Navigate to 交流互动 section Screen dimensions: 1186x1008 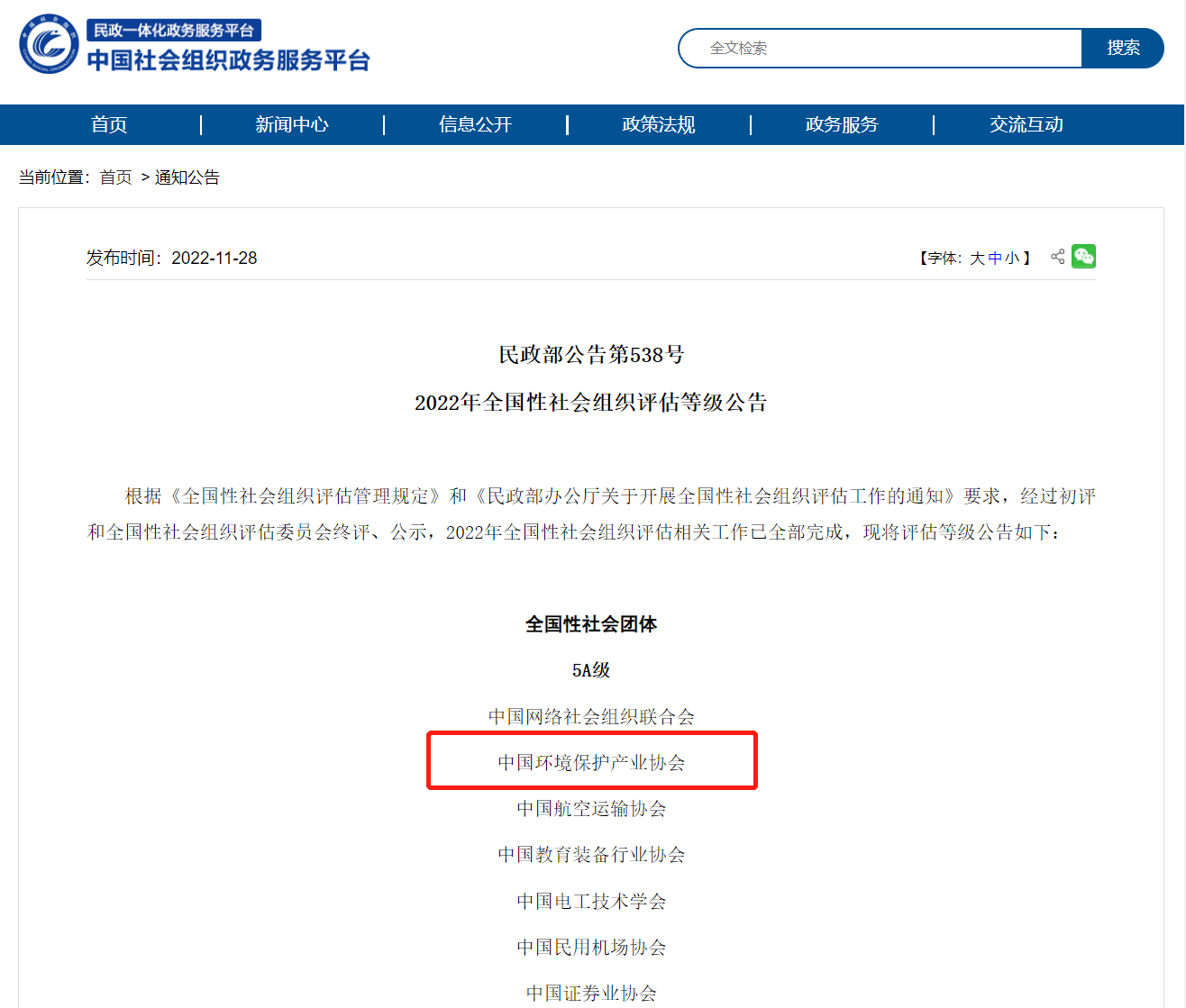point(1026,124)
